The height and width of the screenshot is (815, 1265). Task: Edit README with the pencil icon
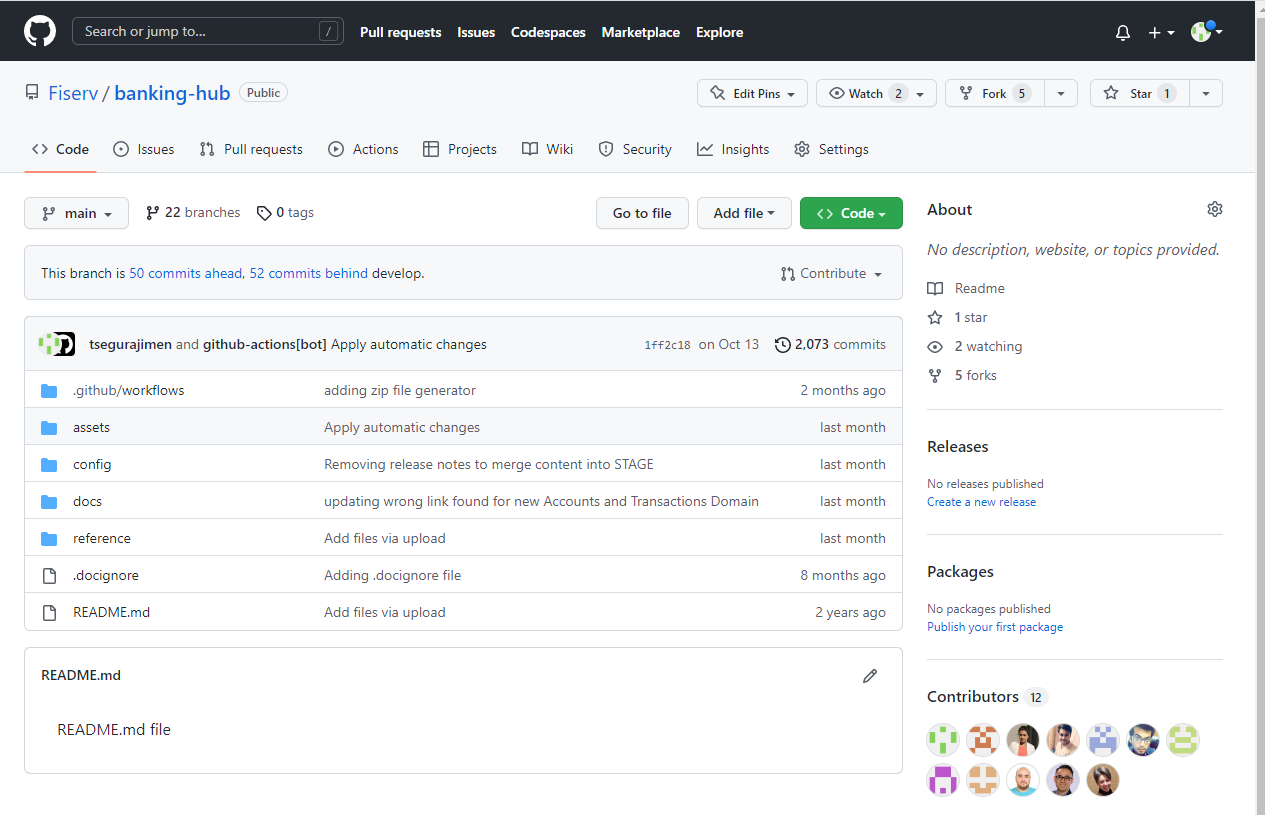[x=870, y=676]
